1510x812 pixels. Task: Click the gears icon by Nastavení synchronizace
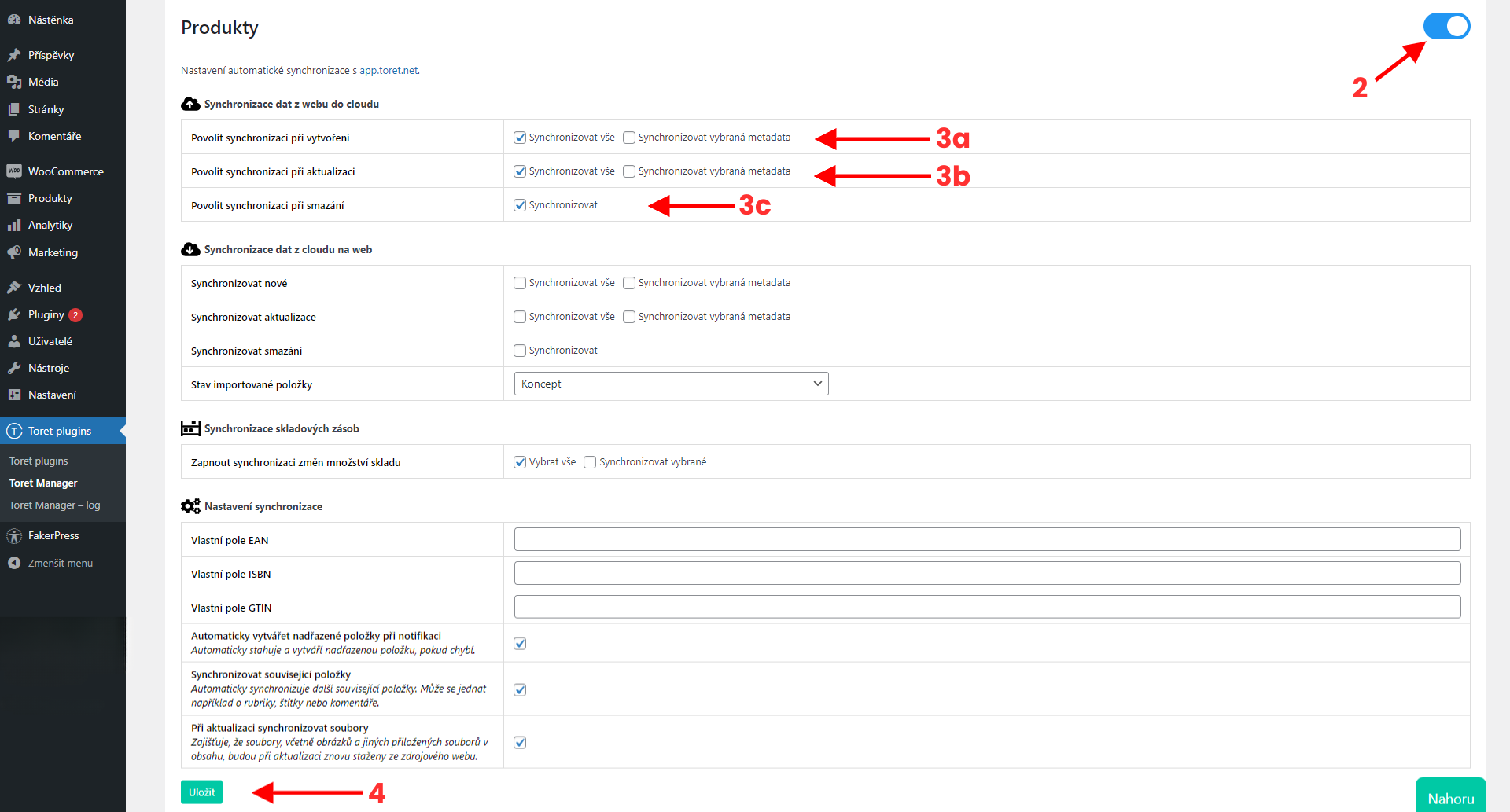point(190,506)
